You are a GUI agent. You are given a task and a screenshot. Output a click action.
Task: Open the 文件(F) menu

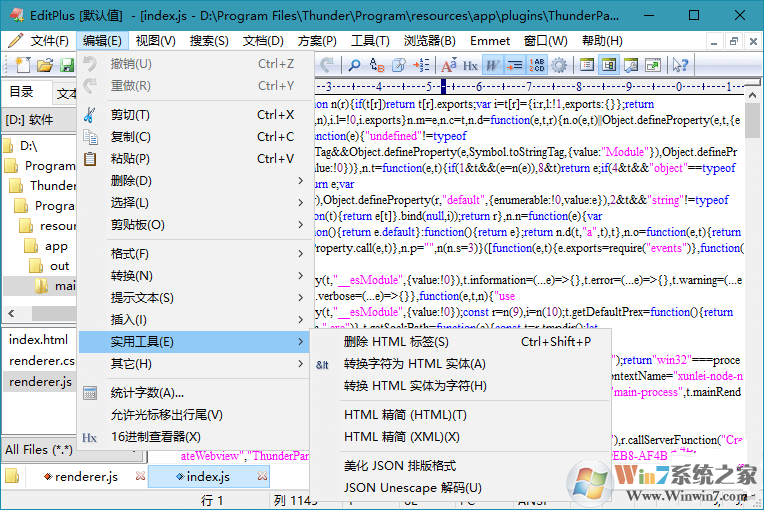(50, 41)
